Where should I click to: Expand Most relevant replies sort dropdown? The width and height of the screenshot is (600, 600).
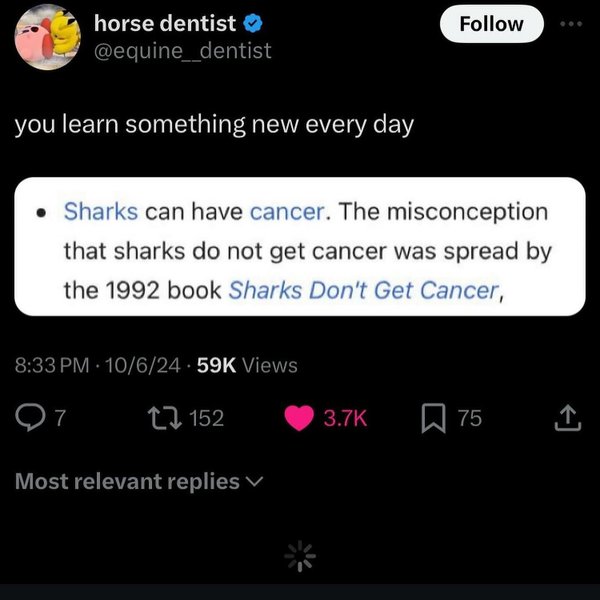[139, 481]
